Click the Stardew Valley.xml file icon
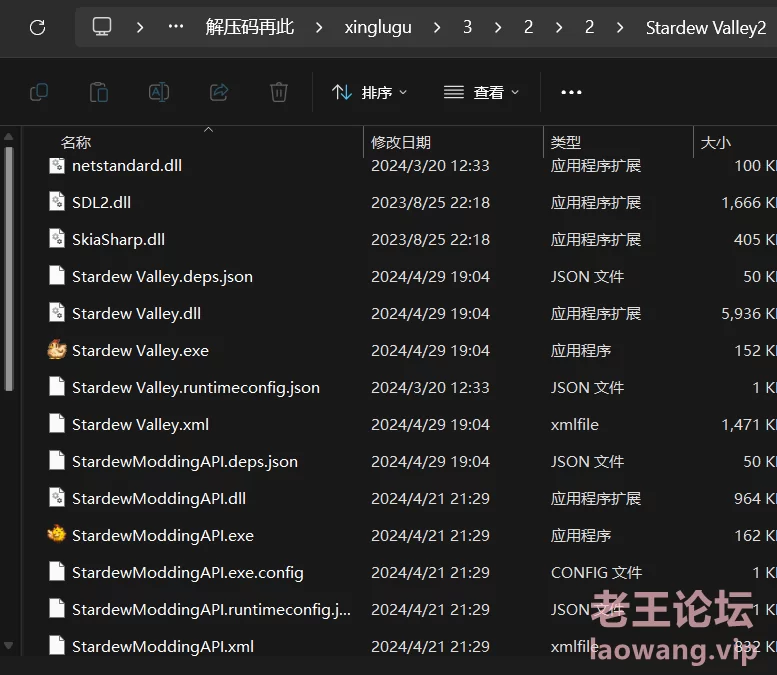This screenshot has width=777, height=675. pos(57,424)
